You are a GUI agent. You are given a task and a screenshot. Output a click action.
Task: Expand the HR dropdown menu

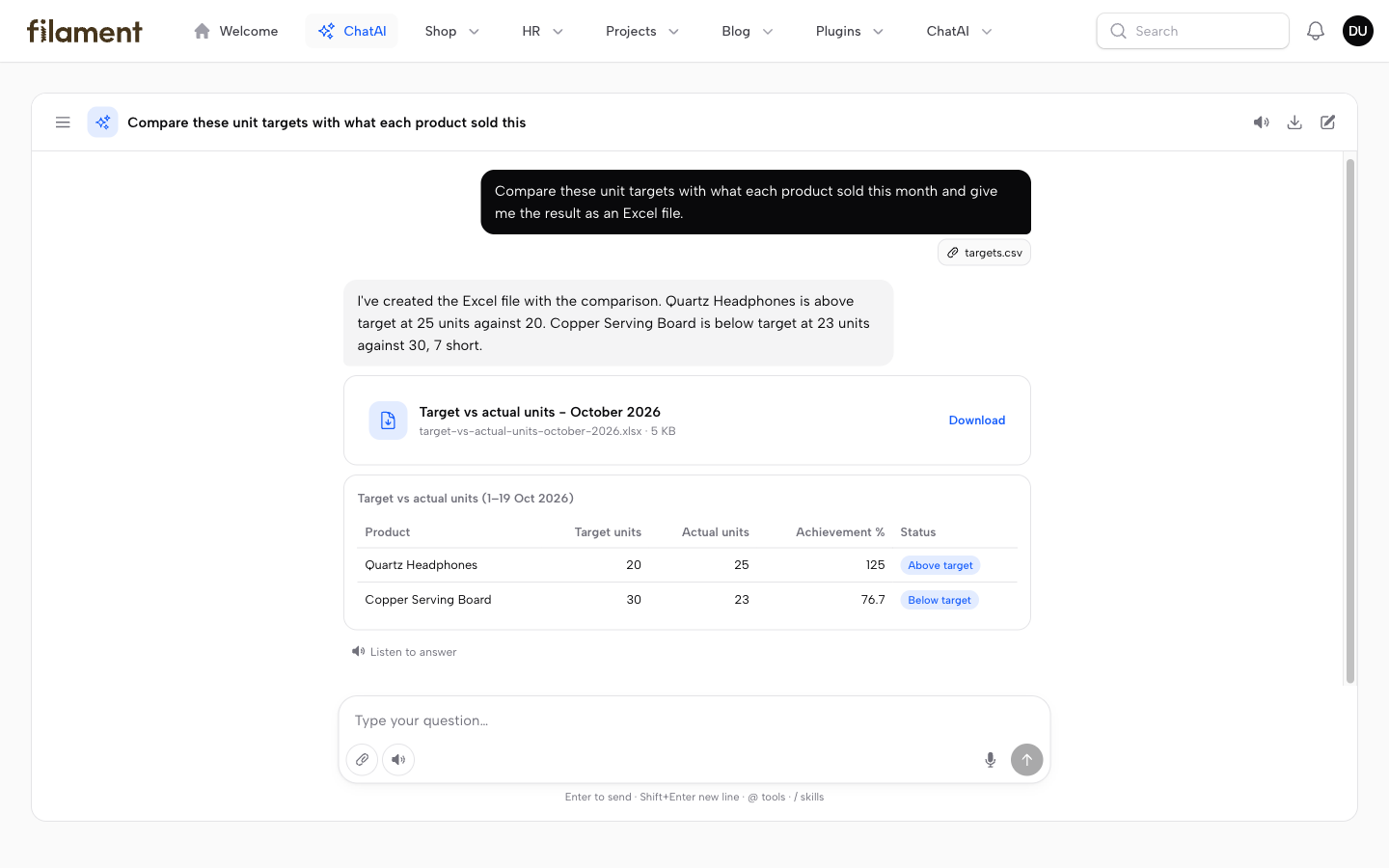point(542,31)
